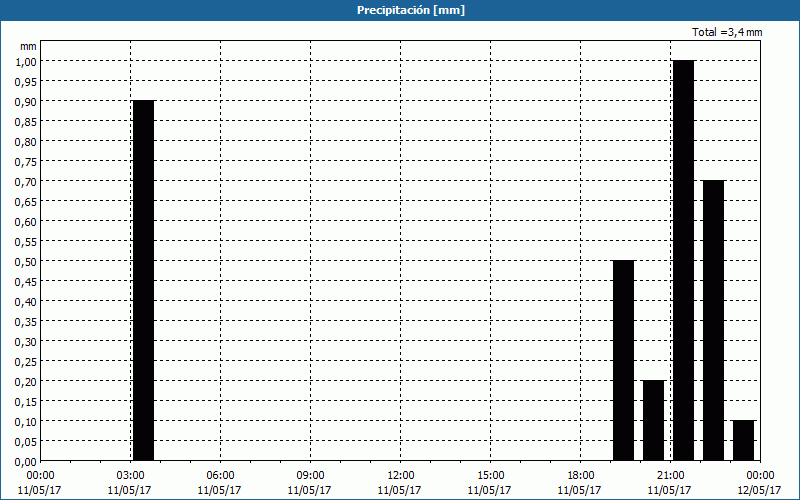This screenshot has height=500, width=800.
Task: Click the 12:00 time axis label
Action: (400, 476)
